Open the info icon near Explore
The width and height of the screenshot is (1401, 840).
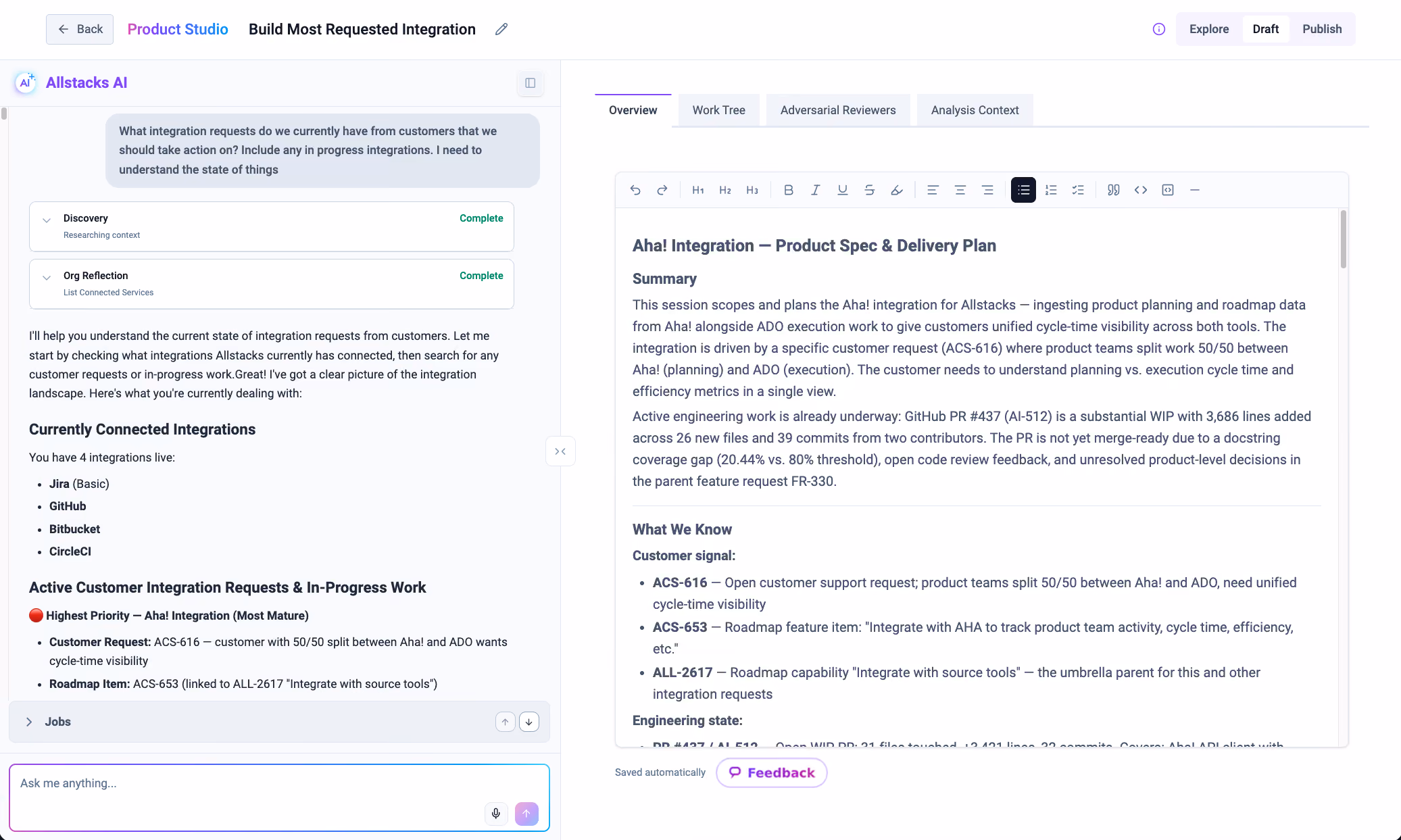pos(1159,29)
